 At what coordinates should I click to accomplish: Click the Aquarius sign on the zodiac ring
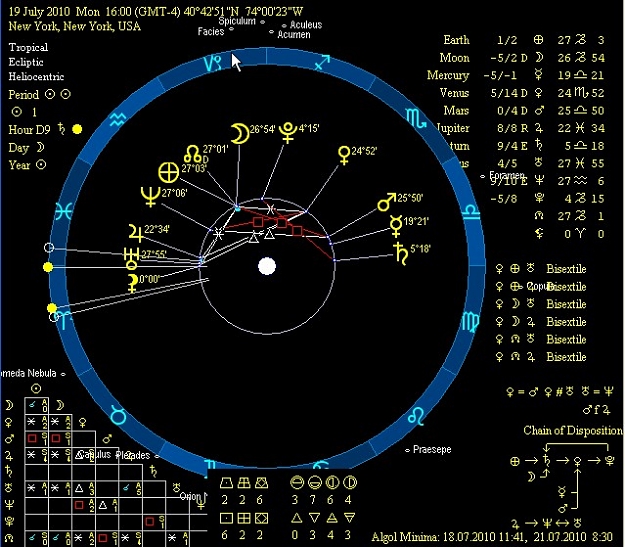pyautogui.click(x=118, y=119)
